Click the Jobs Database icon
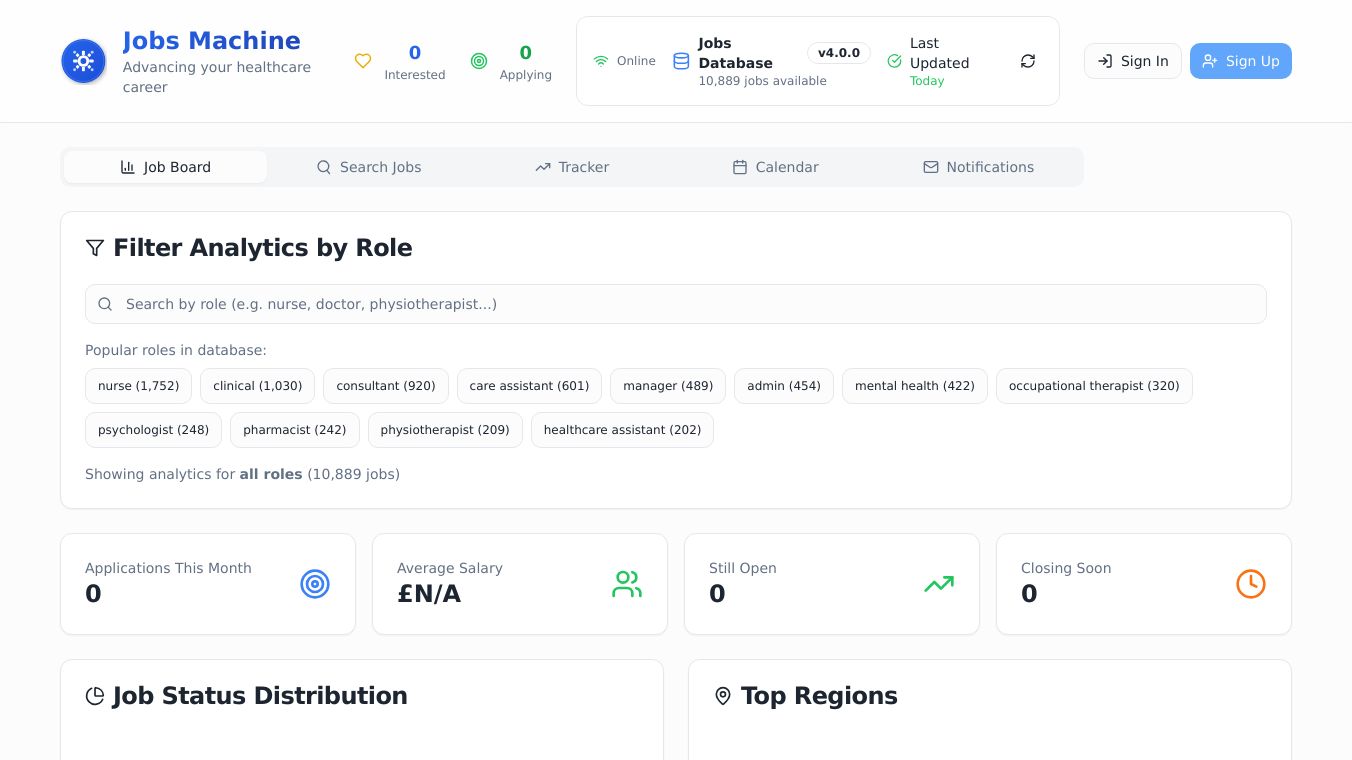Screen dimensions: 1352x760 point(681,61)
